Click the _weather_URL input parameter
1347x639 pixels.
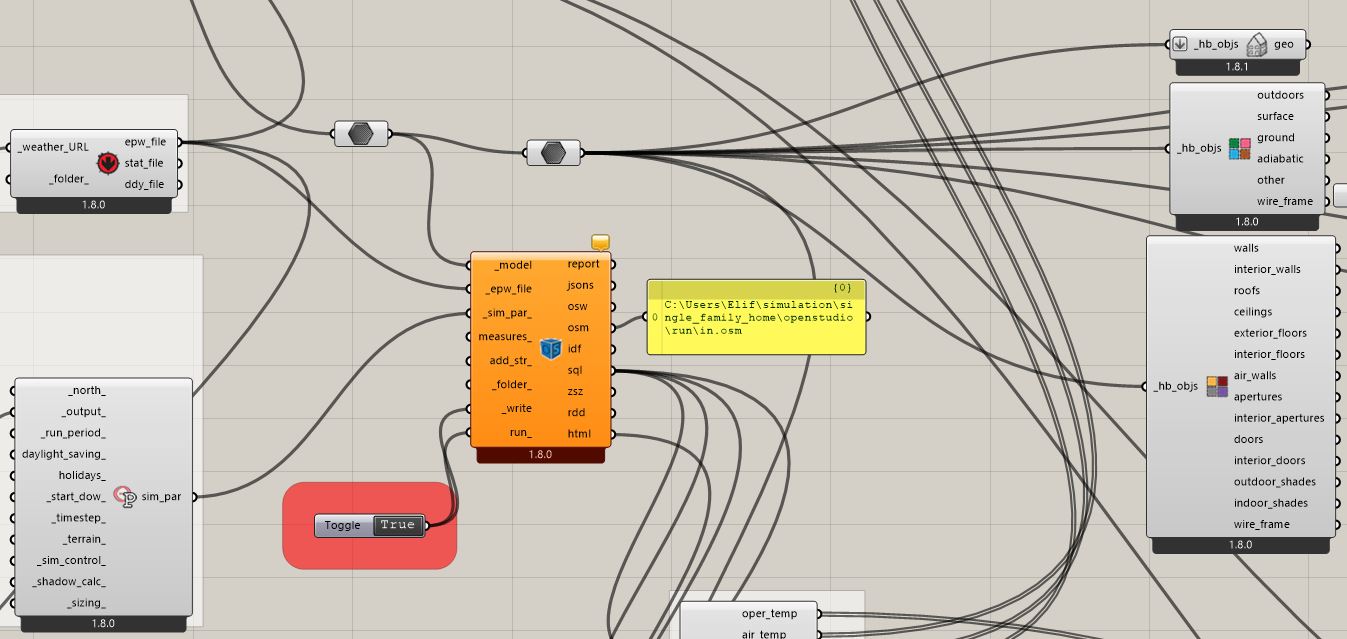click(54, 147)
